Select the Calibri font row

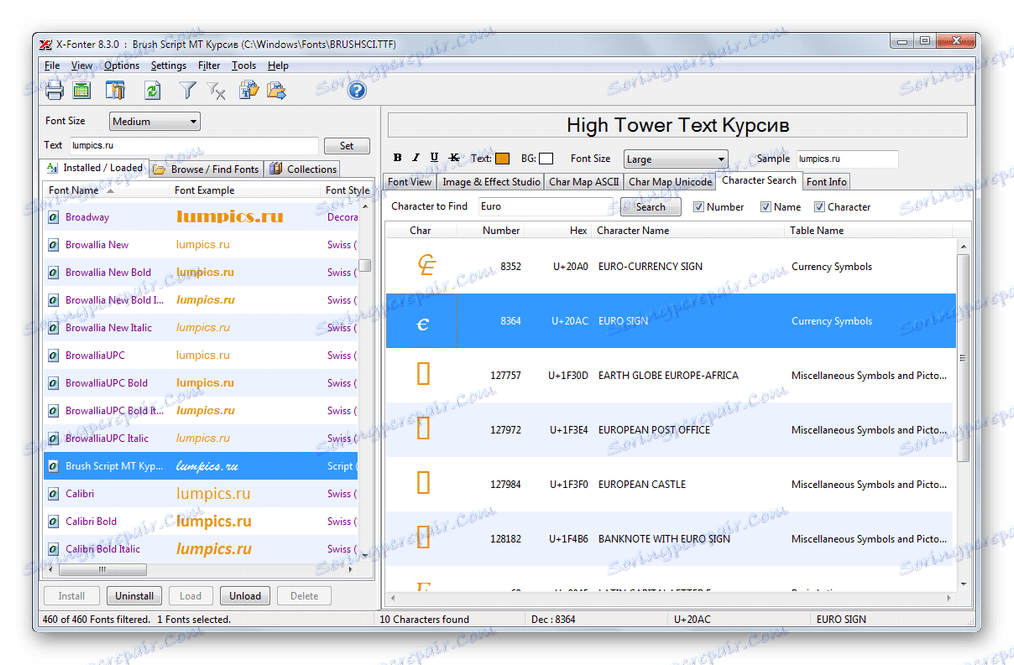pyautogui.click(x=200, y=494)
